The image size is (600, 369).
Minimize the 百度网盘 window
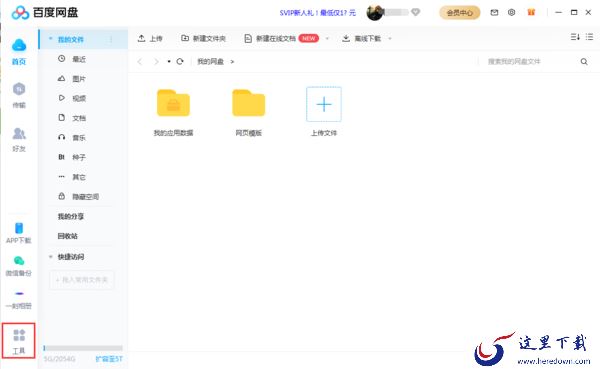point(559,13)
